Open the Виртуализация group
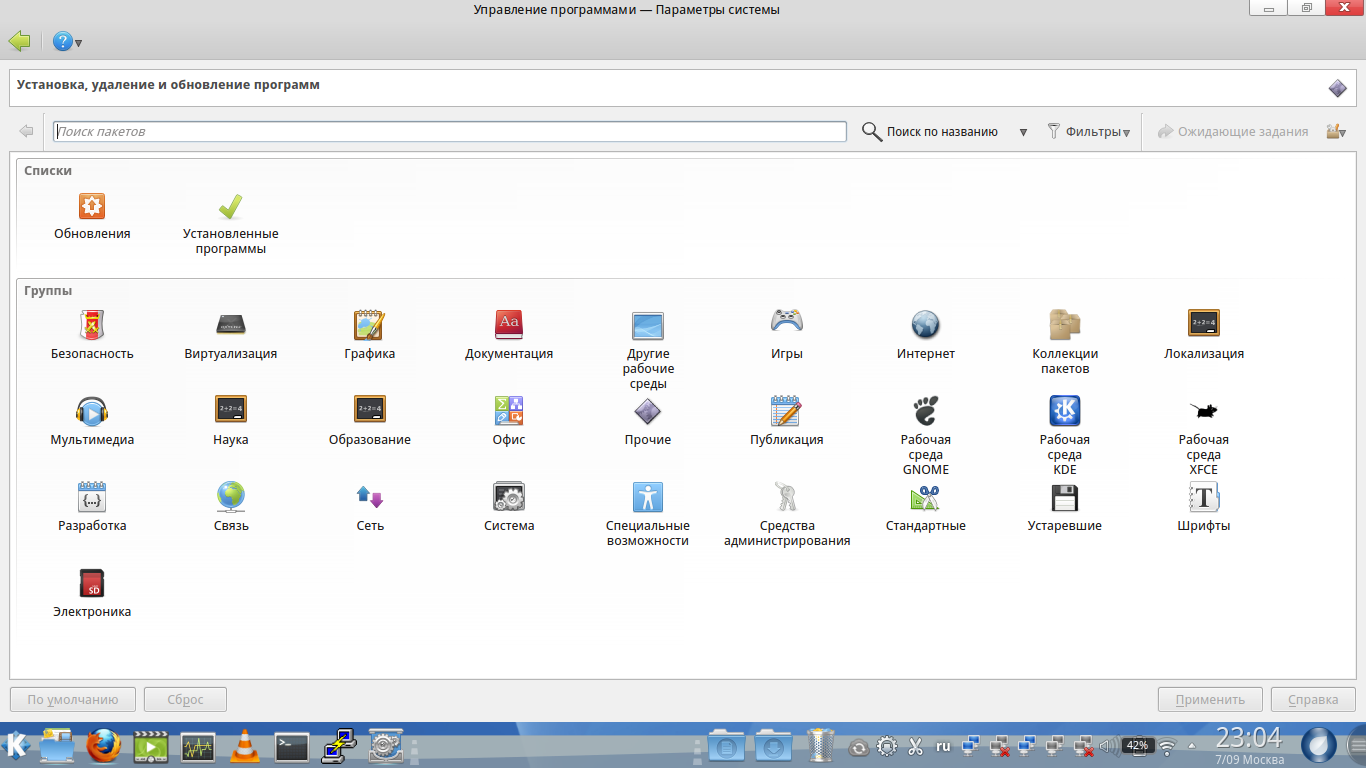Screen dimensions: 1366x768 tap(231, 335)
